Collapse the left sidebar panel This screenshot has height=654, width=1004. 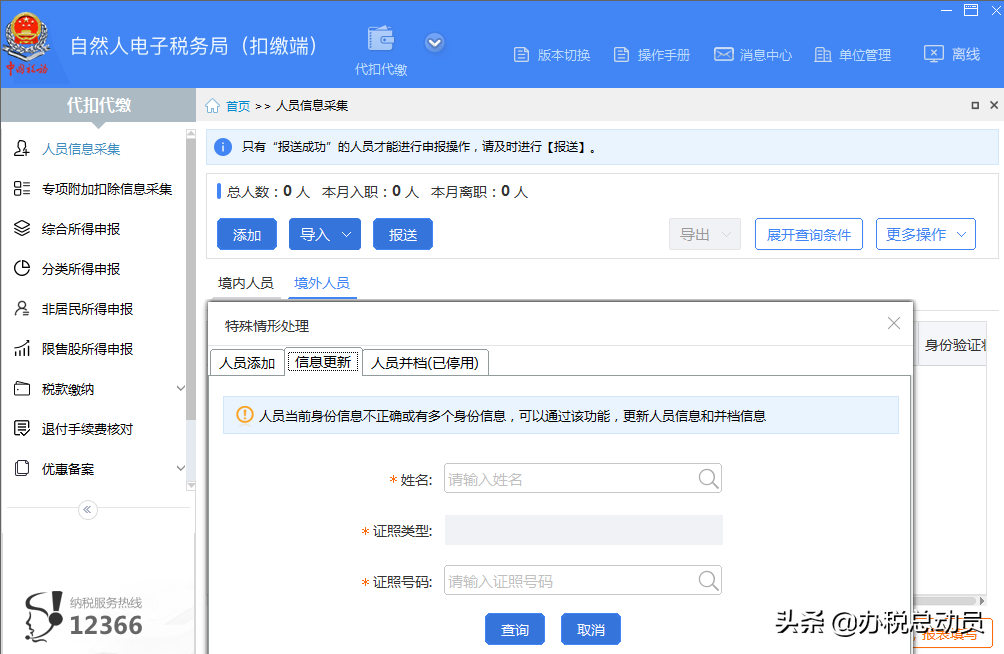[x=87, y=509]
